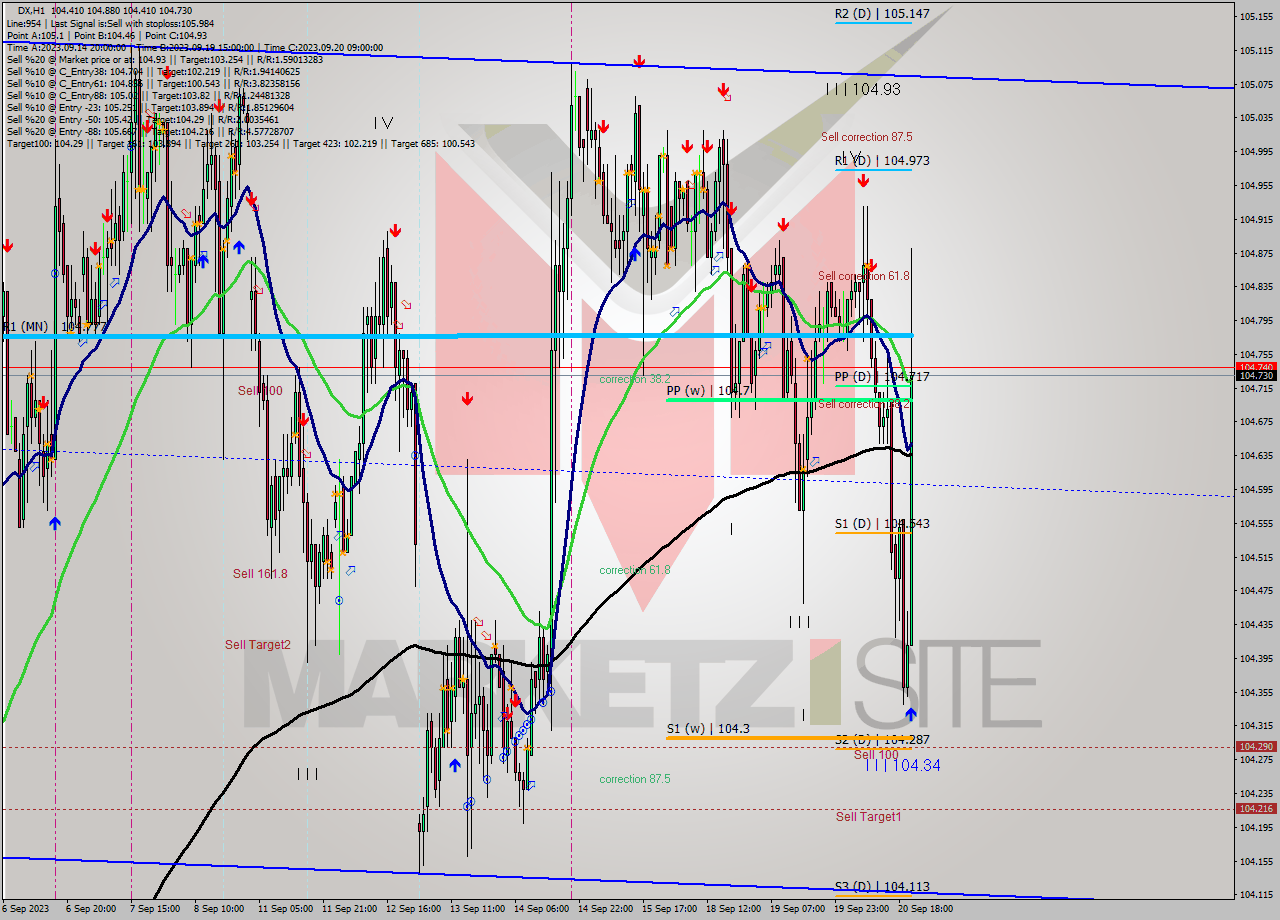Click the S1 (w) | 104.3 weekly support label

click(x=708, y=729)
